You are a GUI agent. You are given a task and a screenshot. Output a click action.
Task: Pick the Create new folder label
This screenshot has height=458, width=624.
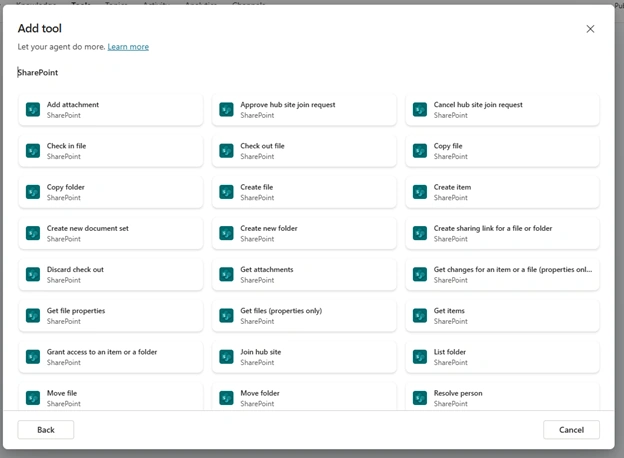[269, 228]
